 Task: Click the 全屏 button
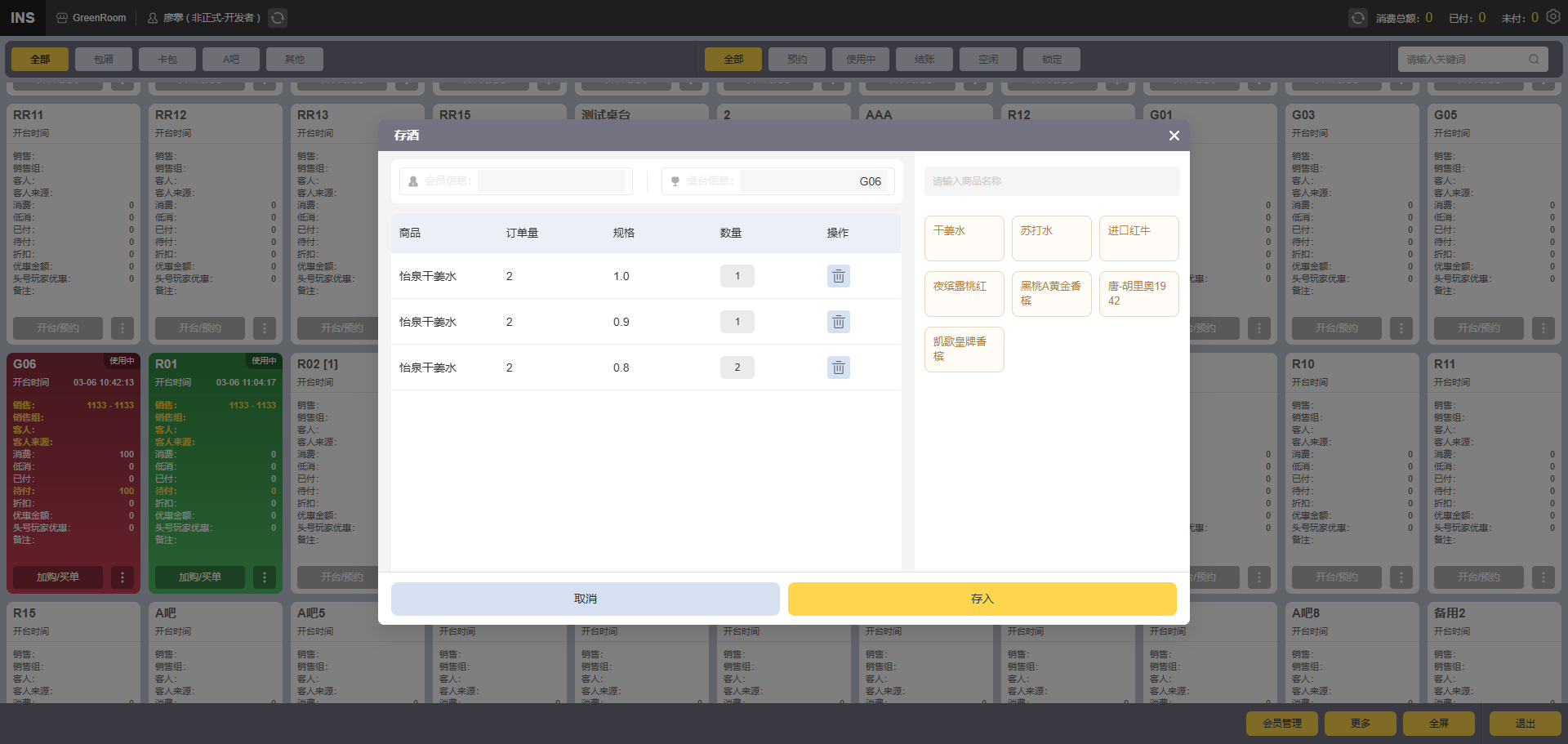tap(1439, 724)
